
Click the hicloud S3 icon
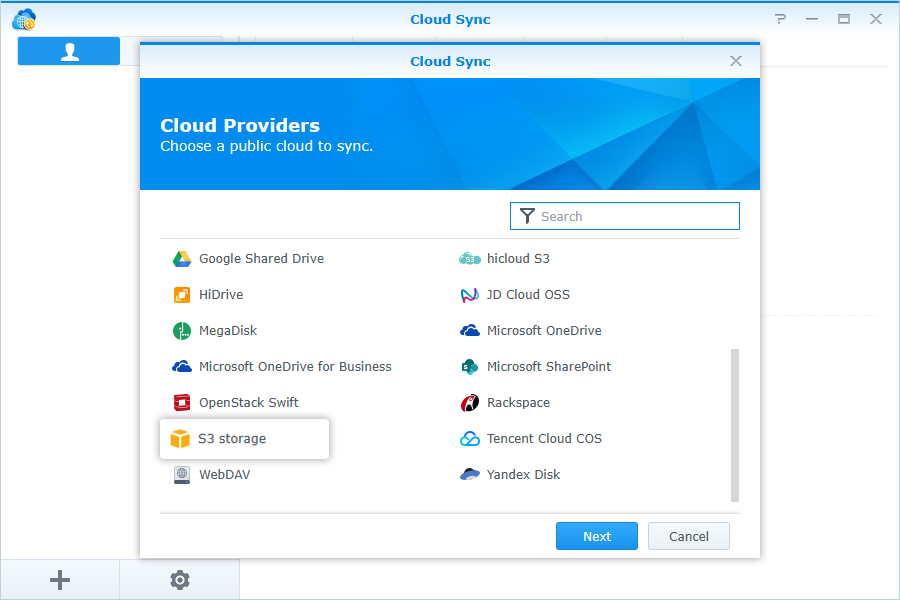[470, 259]
